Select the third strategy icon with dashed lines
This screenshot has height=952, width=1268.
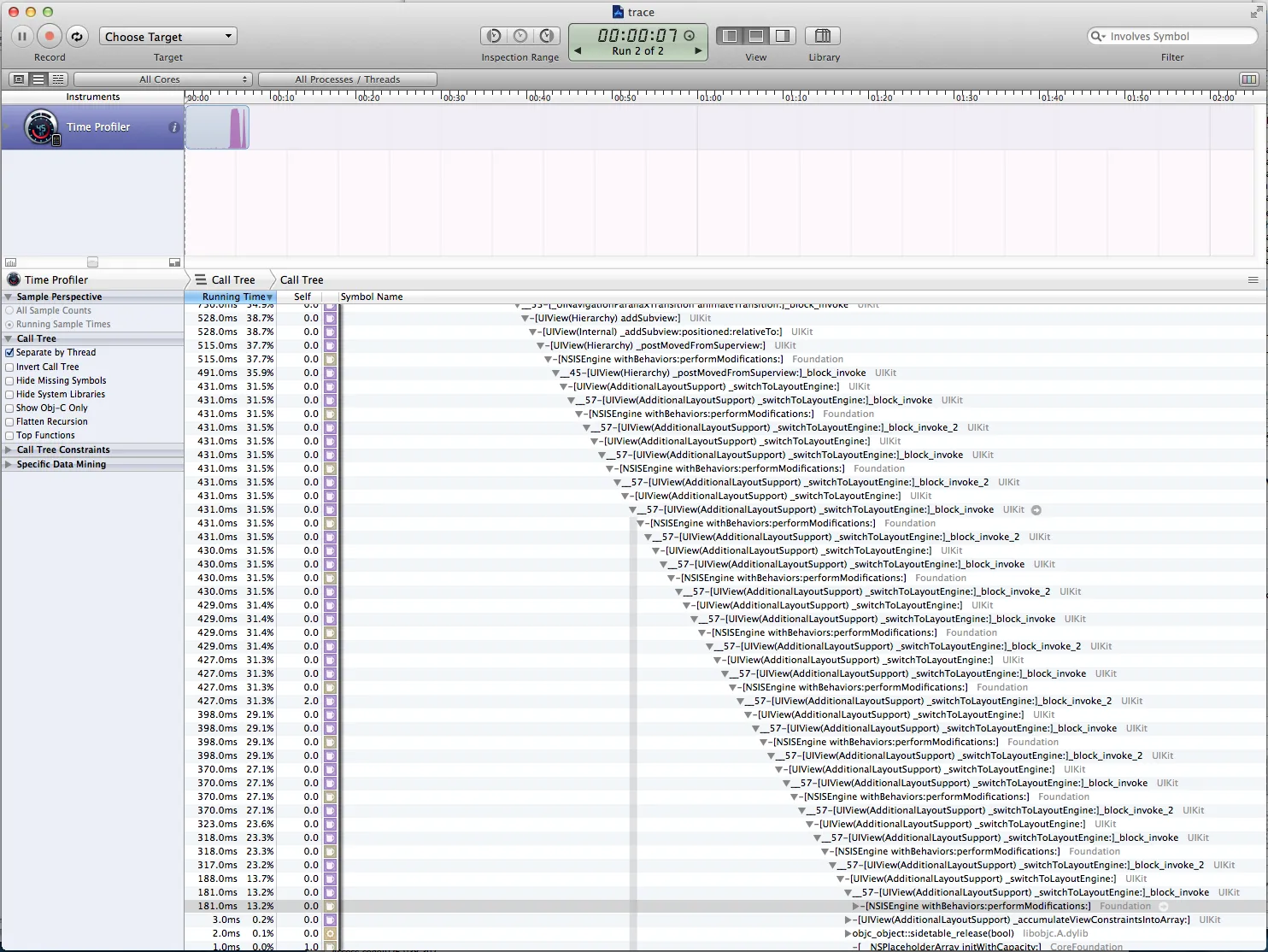point(58,79)
